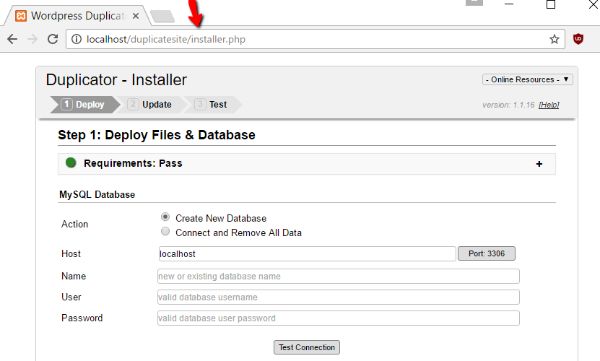Click the browser forward arrow
Screen dimensions: 600x361
pos(33,39)
